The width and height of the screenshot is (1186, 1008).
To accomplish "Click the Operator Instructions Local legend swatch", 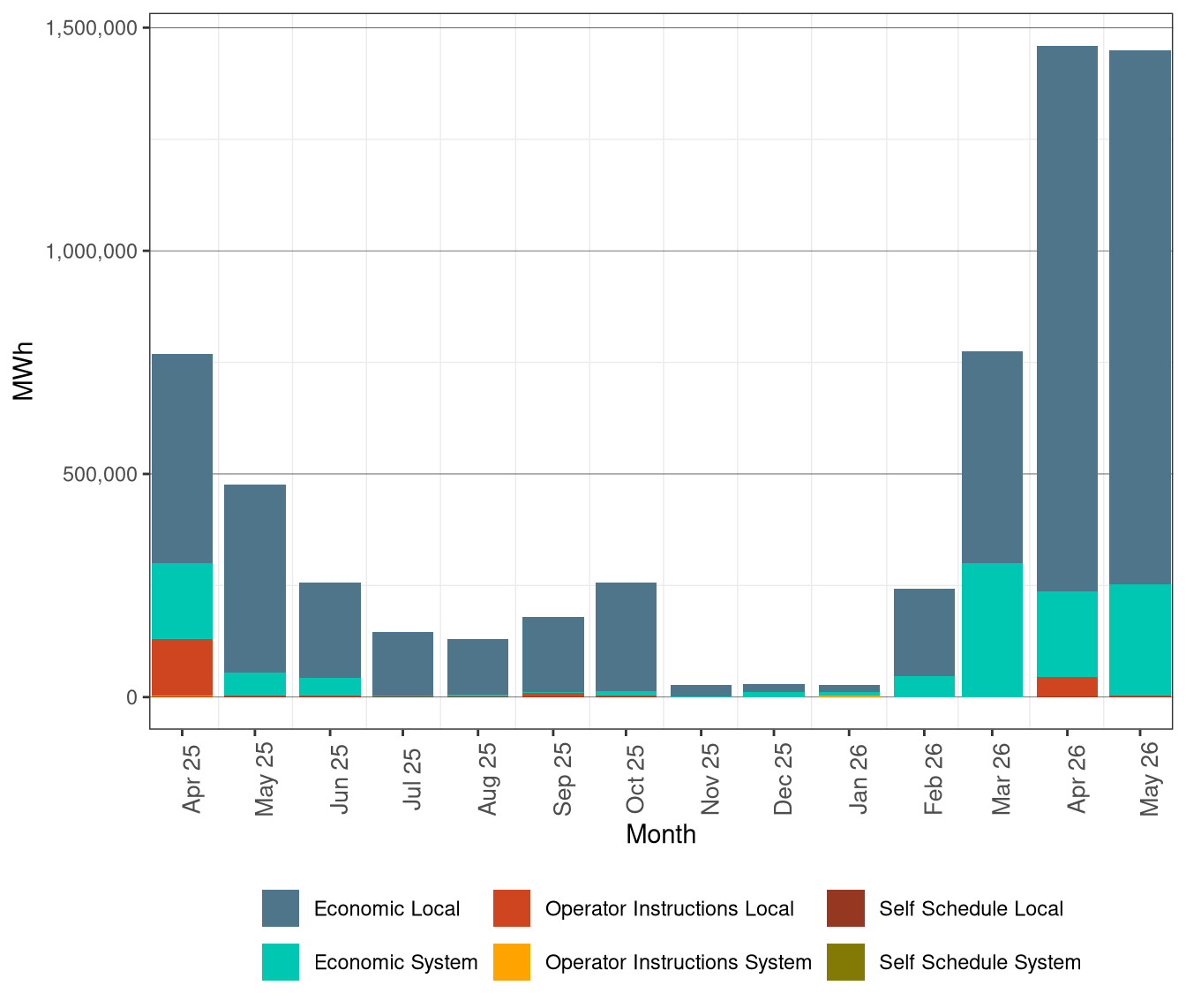I will (x=512, y=908).
